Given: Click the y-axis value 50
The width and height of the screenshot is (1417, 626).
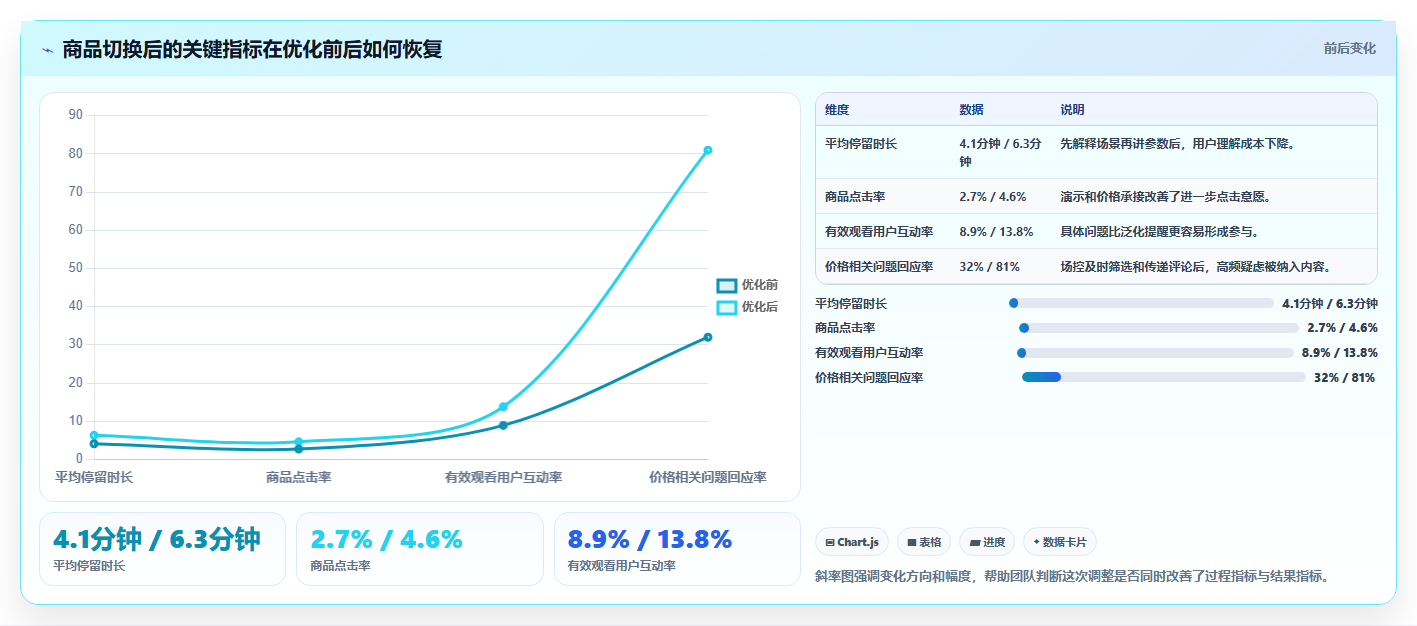Looking at the screenshot, I should (76, 268).
